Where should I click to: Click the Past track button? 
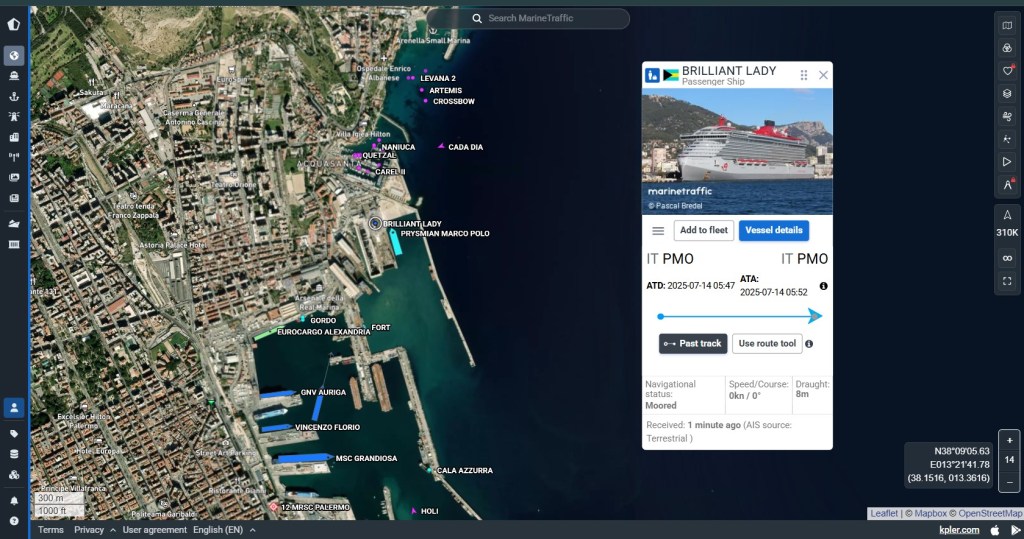click(x=692, y=344)
